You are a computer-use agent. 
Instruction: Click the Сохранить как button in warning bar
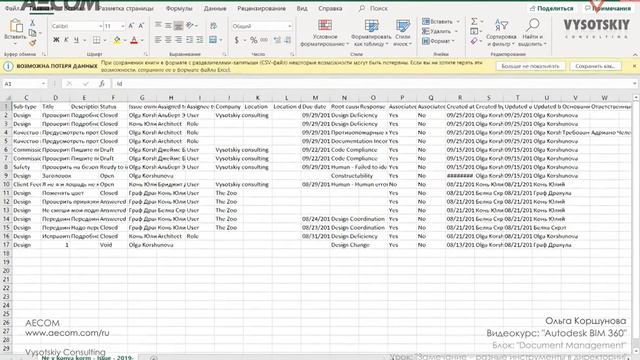click(595, 66)
